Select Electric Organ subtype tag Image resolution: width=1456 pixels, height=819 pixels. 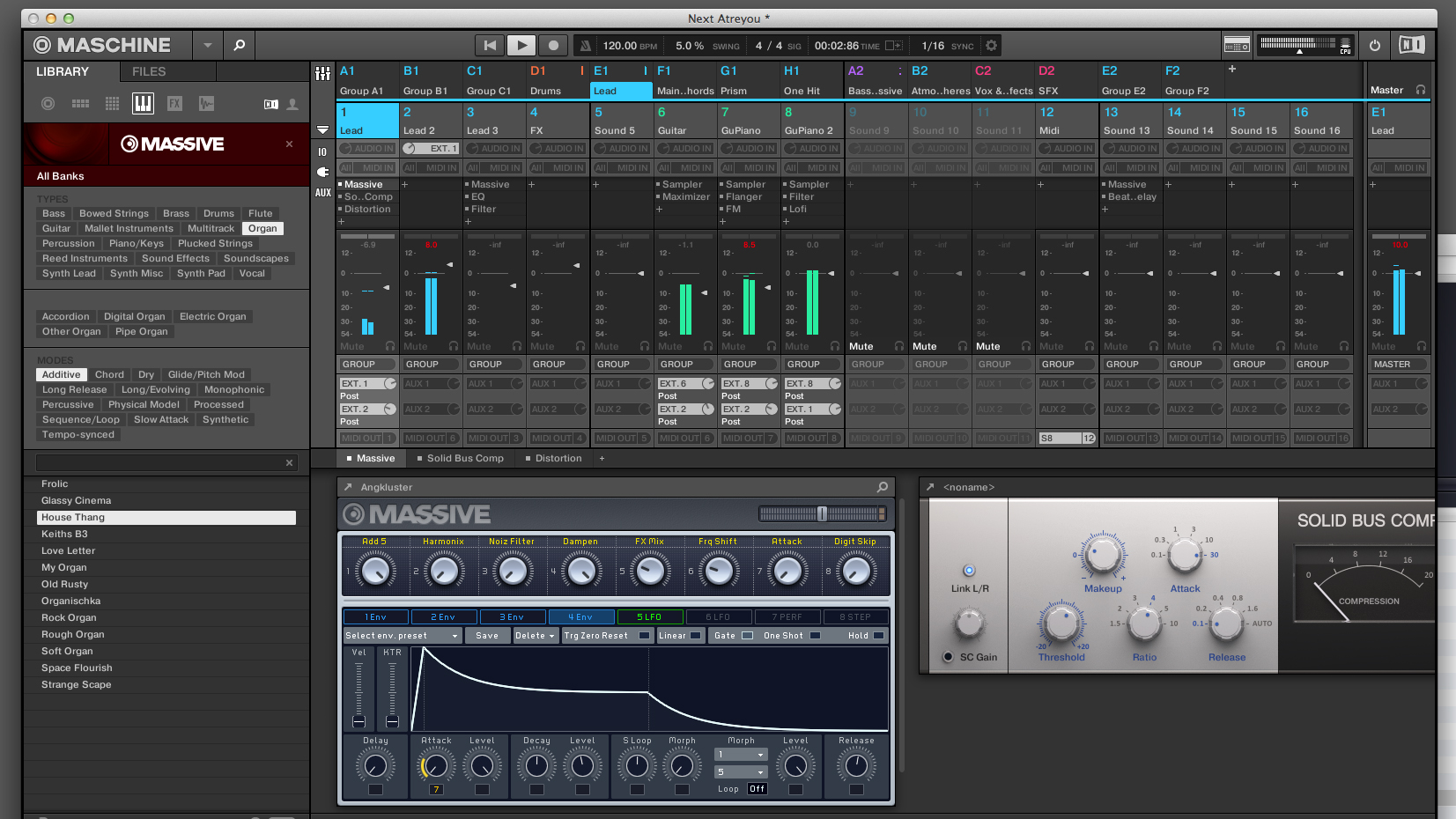point(213,316)
